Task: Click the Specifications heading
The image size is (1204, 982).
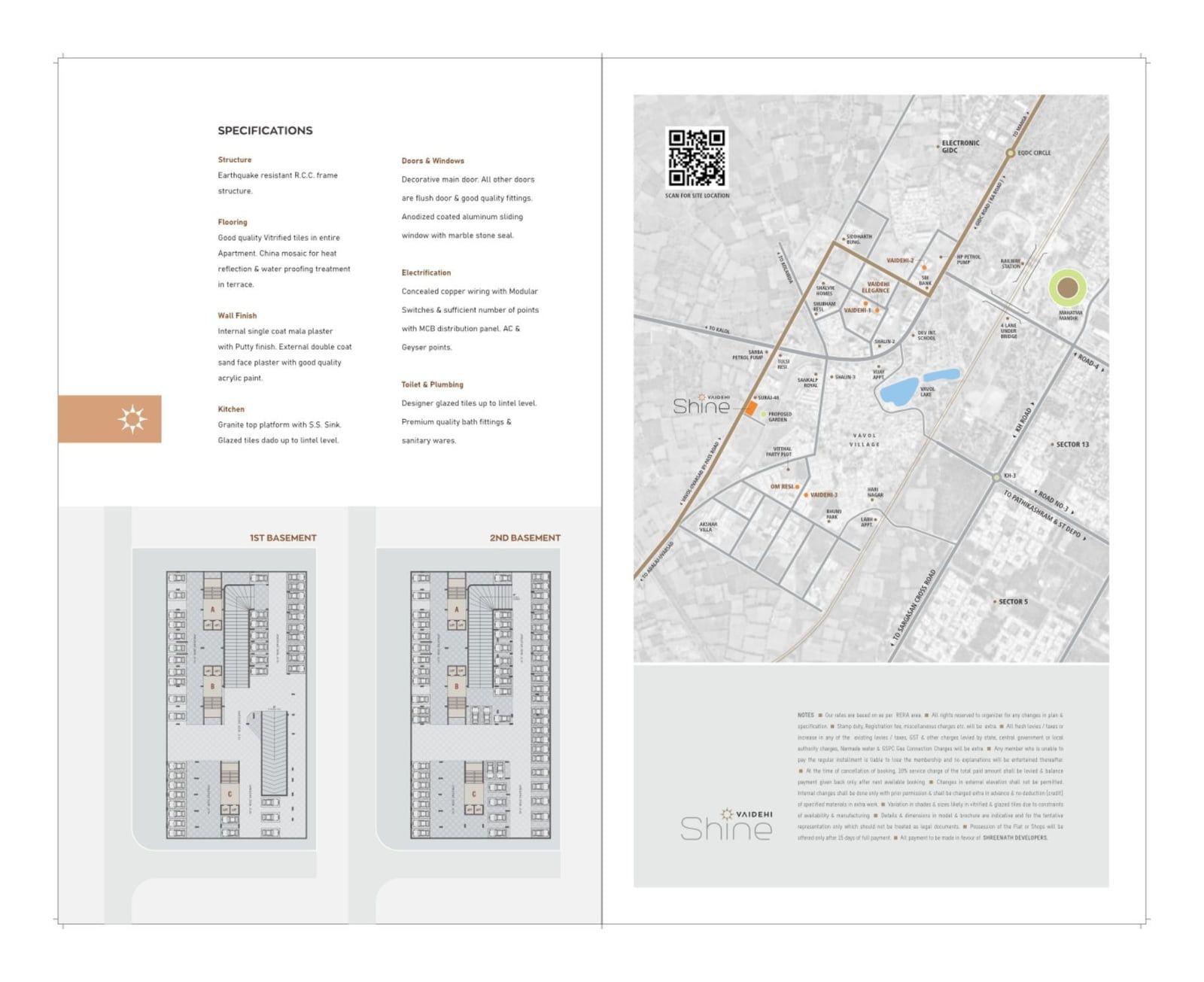Action: click(265, 130)
